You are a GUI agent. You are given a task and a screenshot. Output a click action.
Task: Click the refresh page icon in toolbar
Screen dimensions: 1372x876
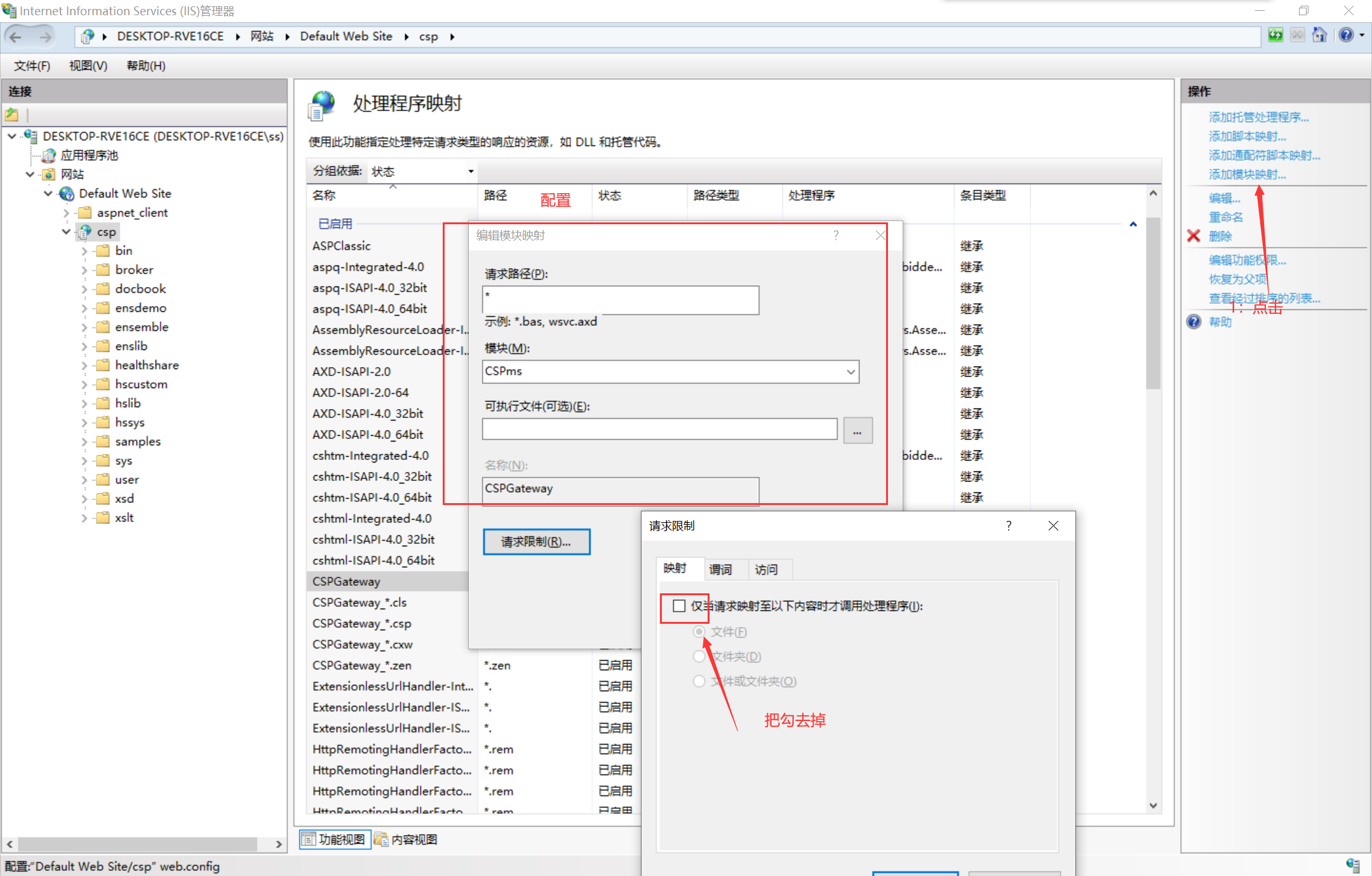point(1275,36)
